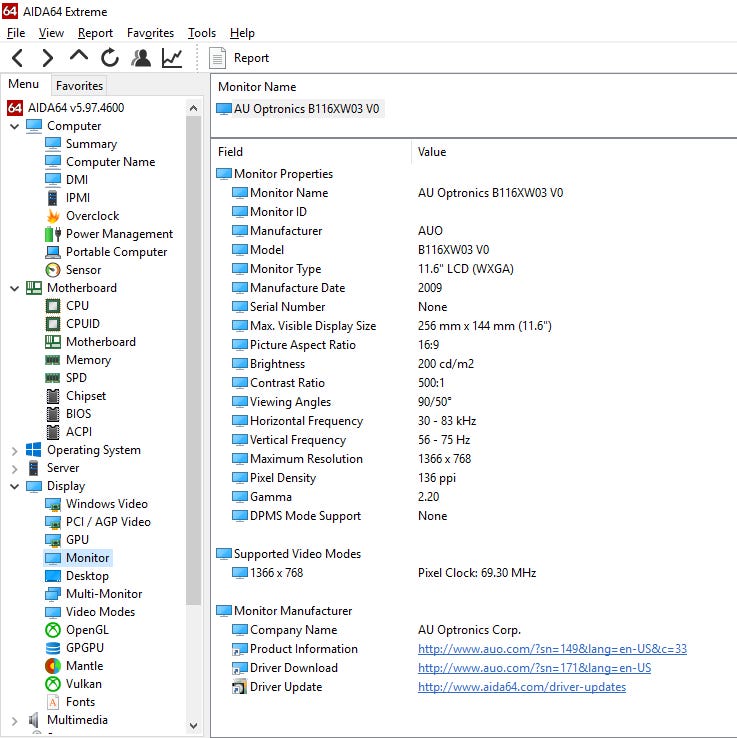
Task: Collapse the Motherboard tree node
Action: (x=14, y=288)
